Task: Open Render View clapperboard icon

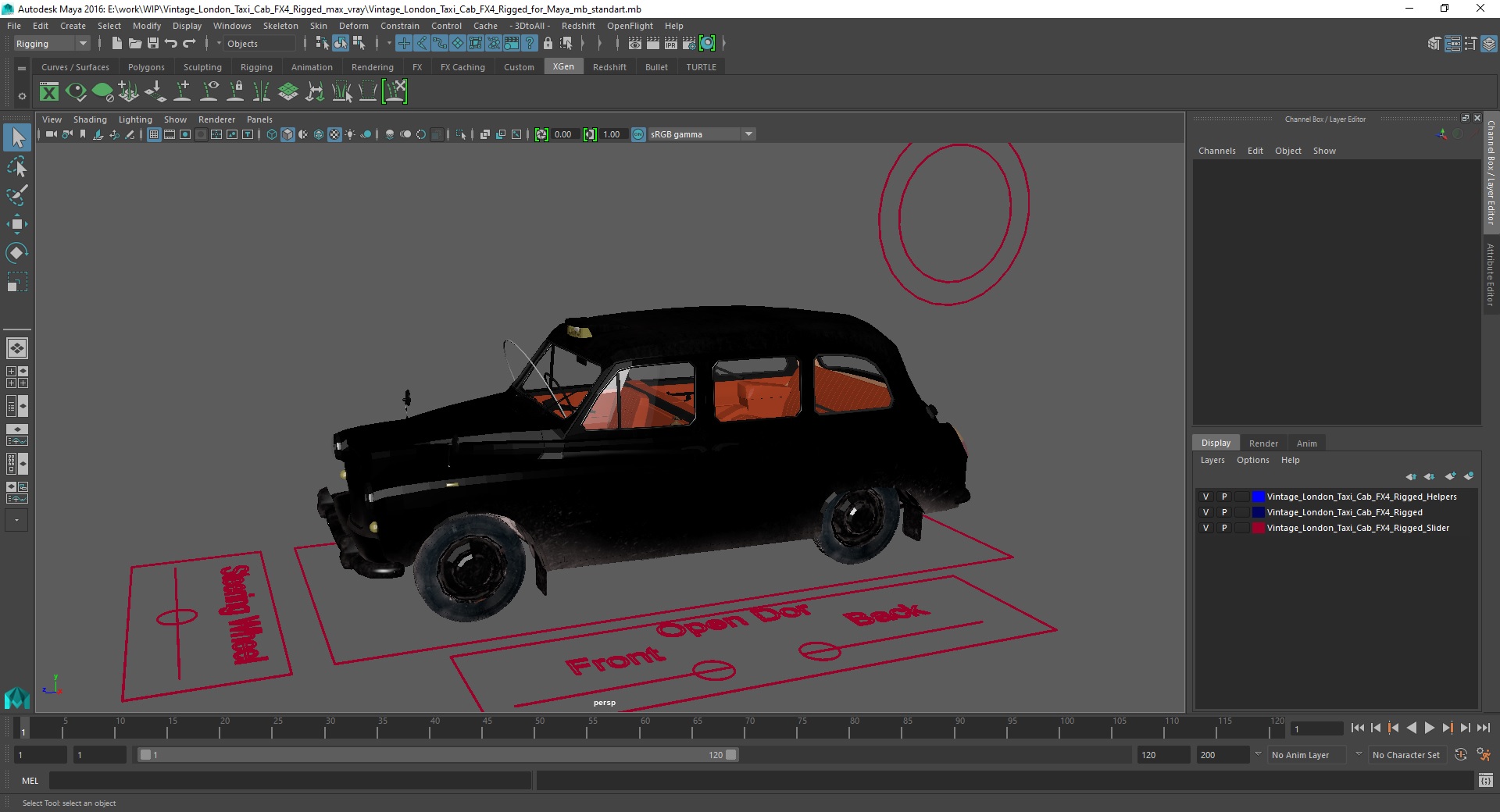Action: (x=635, y=44)
